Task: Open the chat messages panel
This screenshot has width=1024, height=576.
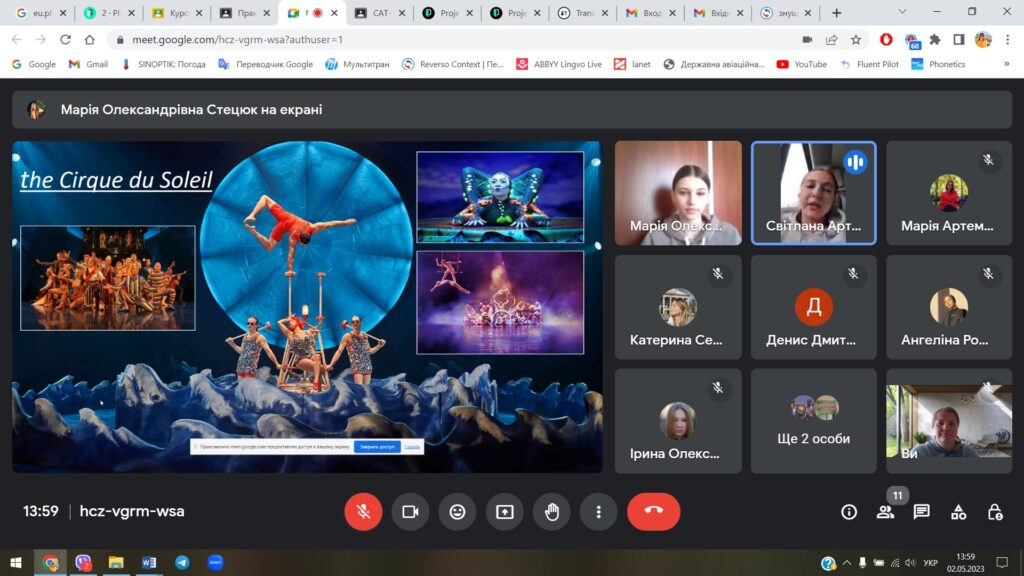Action: [921, 512]
